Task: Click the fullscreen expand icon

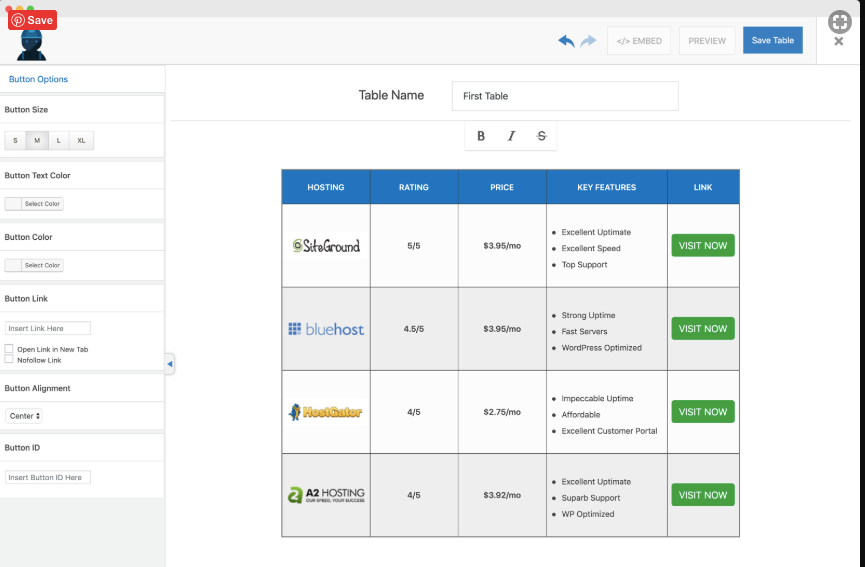Action: pyautogui.click(x=840, y=22)
